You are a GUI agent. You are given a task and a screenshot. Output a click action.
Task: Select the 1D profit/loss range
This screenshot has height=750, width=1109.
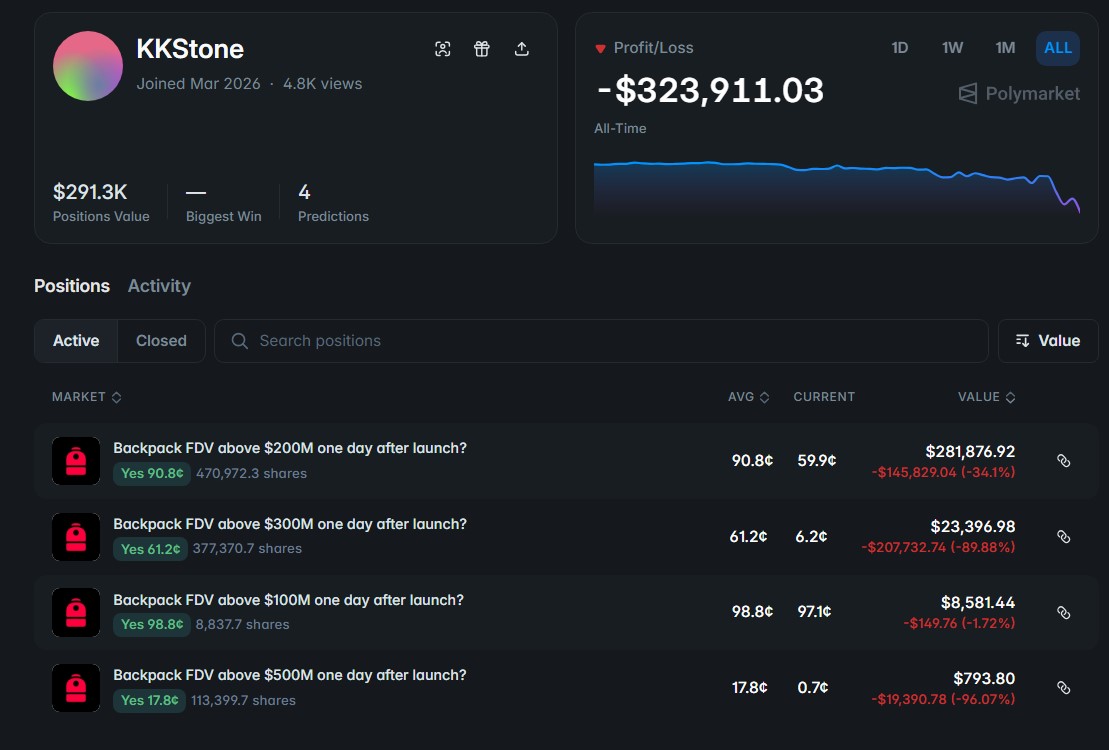900,48
